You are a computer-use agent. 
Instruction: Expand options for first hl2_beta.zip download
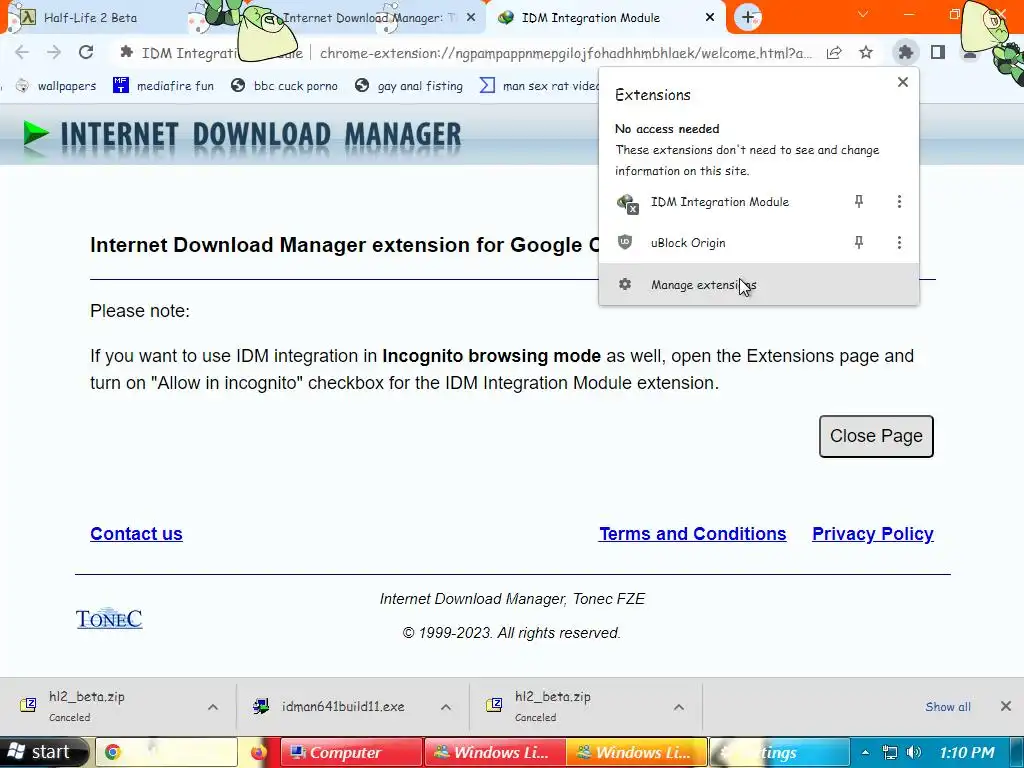tap(213, 707)
